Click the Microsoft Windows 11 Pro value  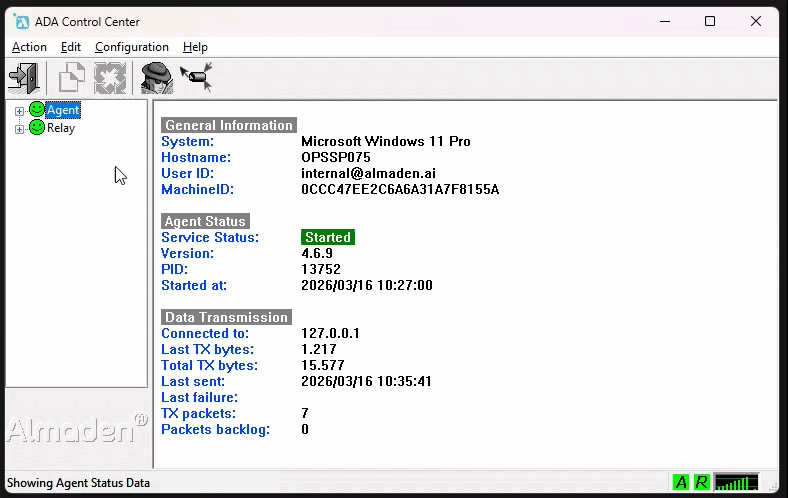385,141
